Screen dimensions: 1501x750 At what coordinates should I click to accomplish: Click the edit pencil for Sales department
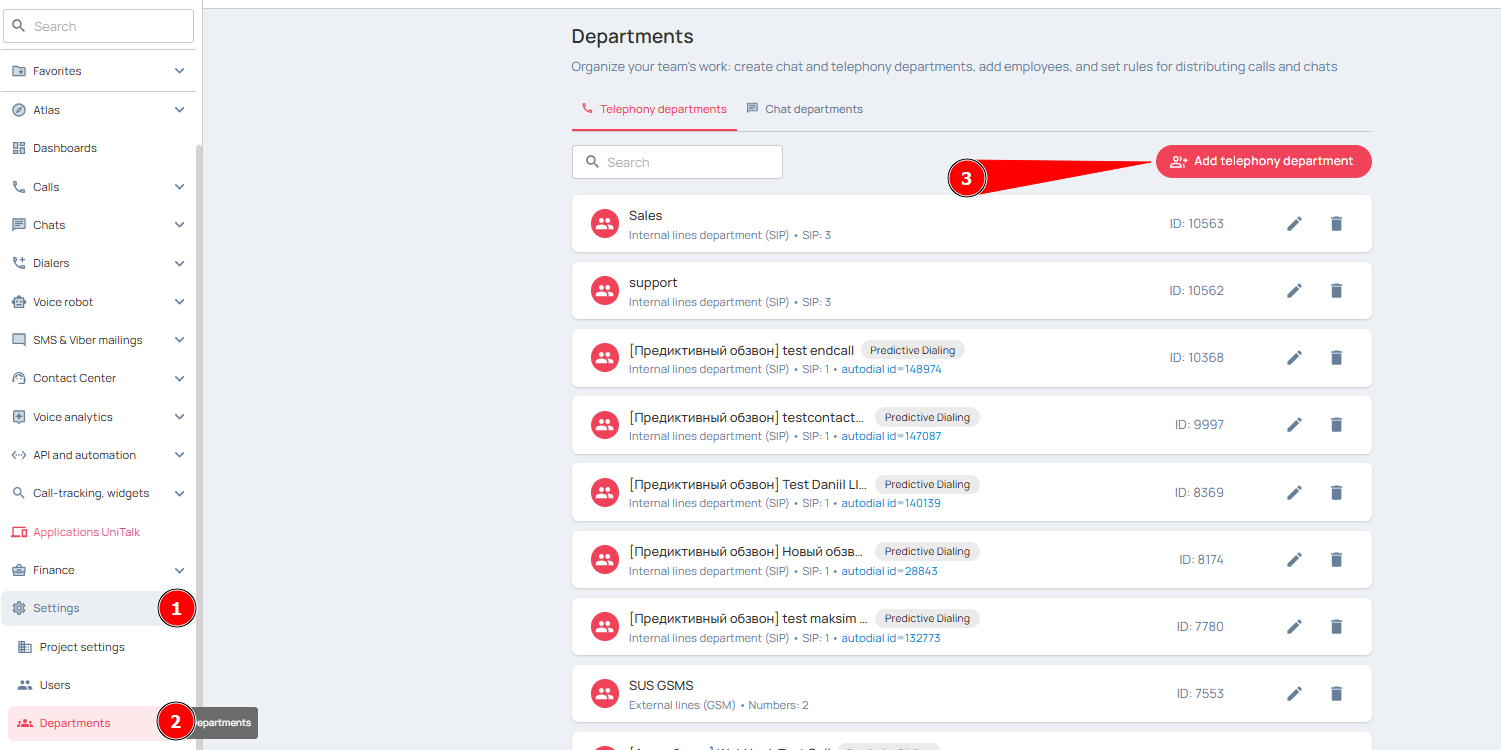1294,224
